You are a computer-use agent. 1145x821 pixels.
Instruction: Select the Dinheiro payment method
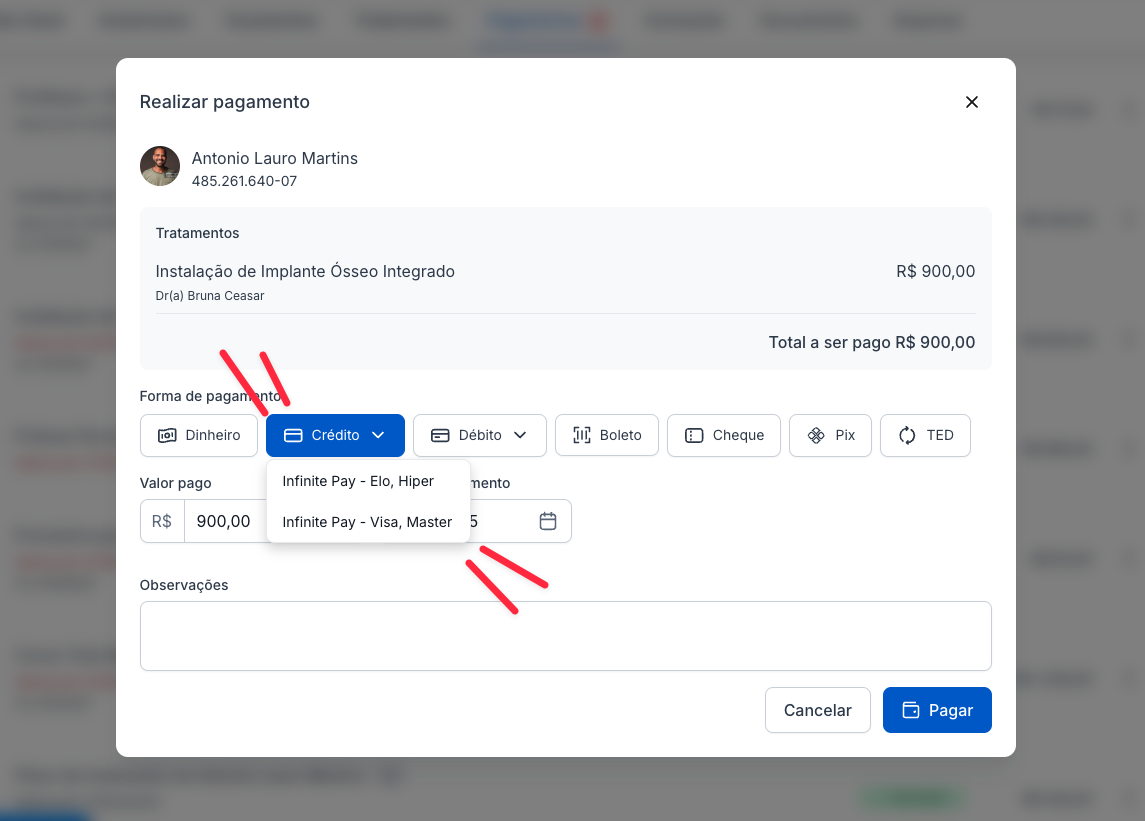coord(199,435)
